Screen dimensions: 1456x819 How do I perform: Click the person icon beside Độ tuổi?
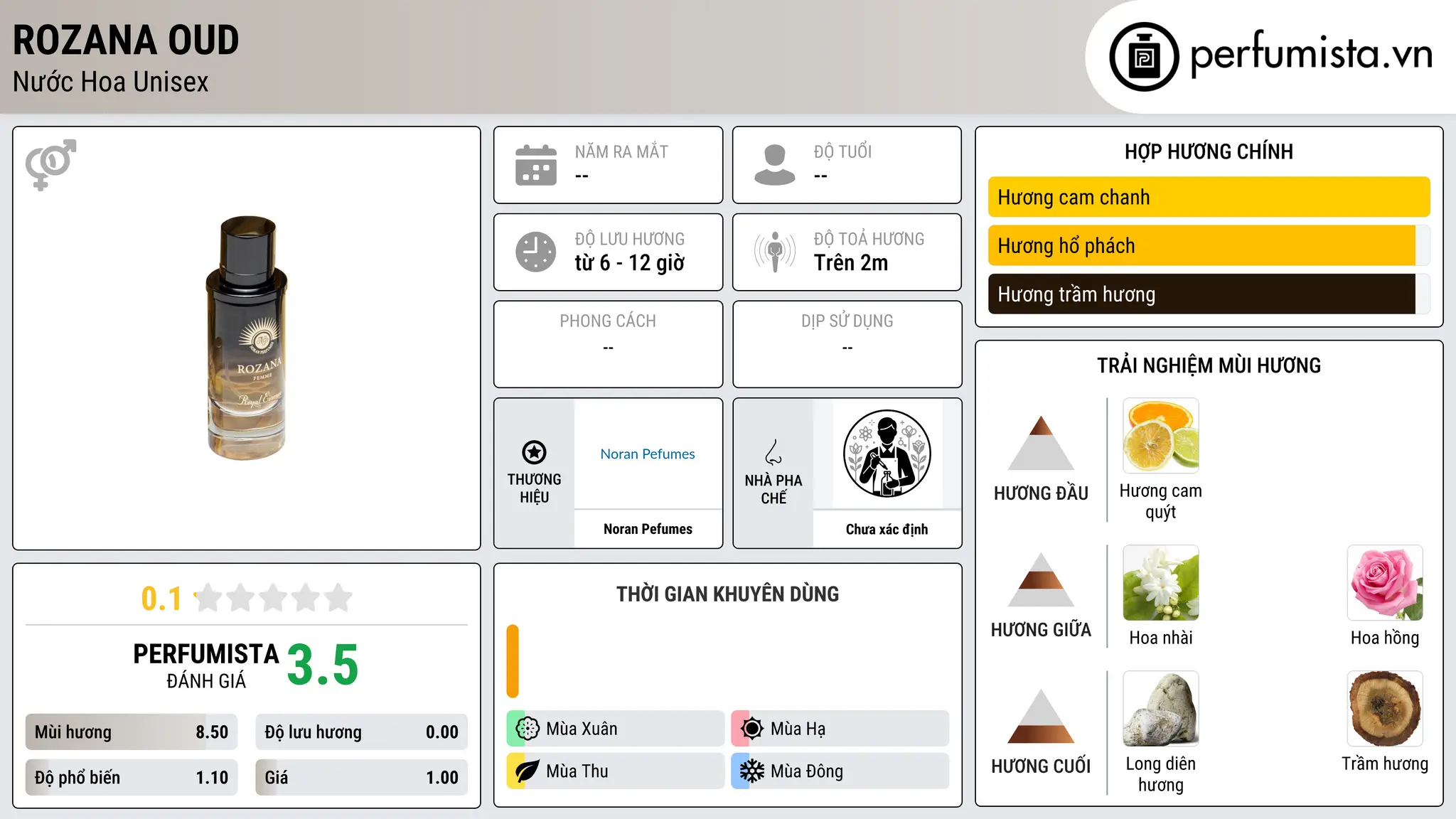[775, 165]
